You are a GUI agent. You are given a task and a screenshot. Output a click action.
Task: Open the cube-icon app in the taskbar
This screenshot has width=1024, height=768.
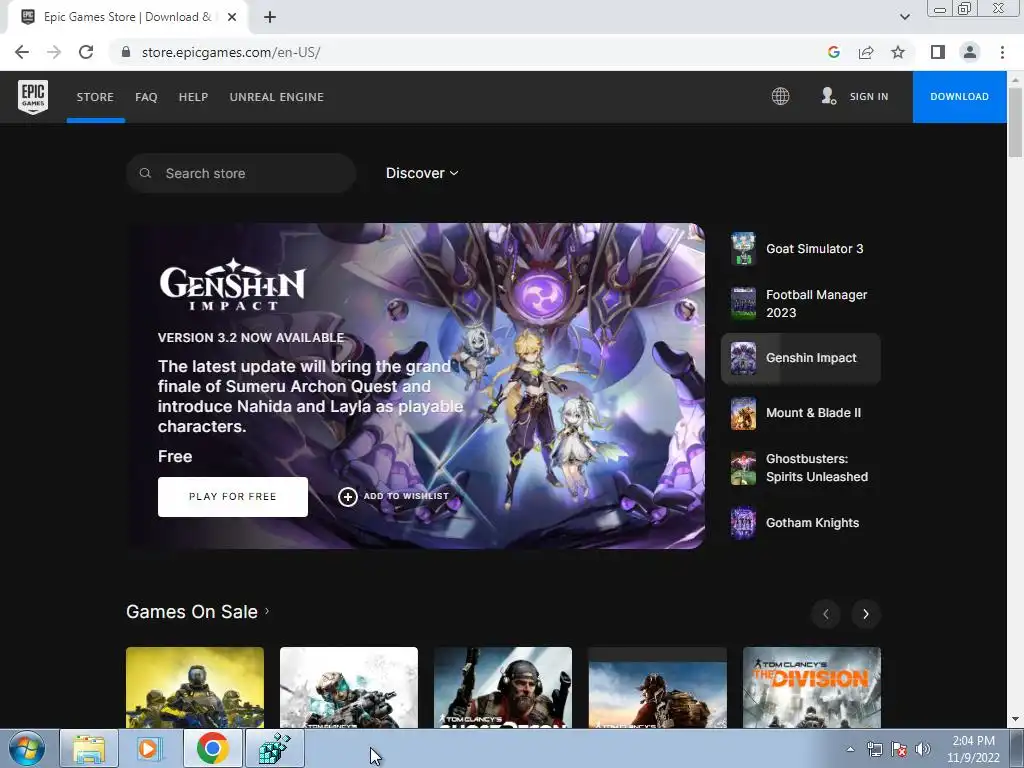pyautogui.click(x=274, y=748)
